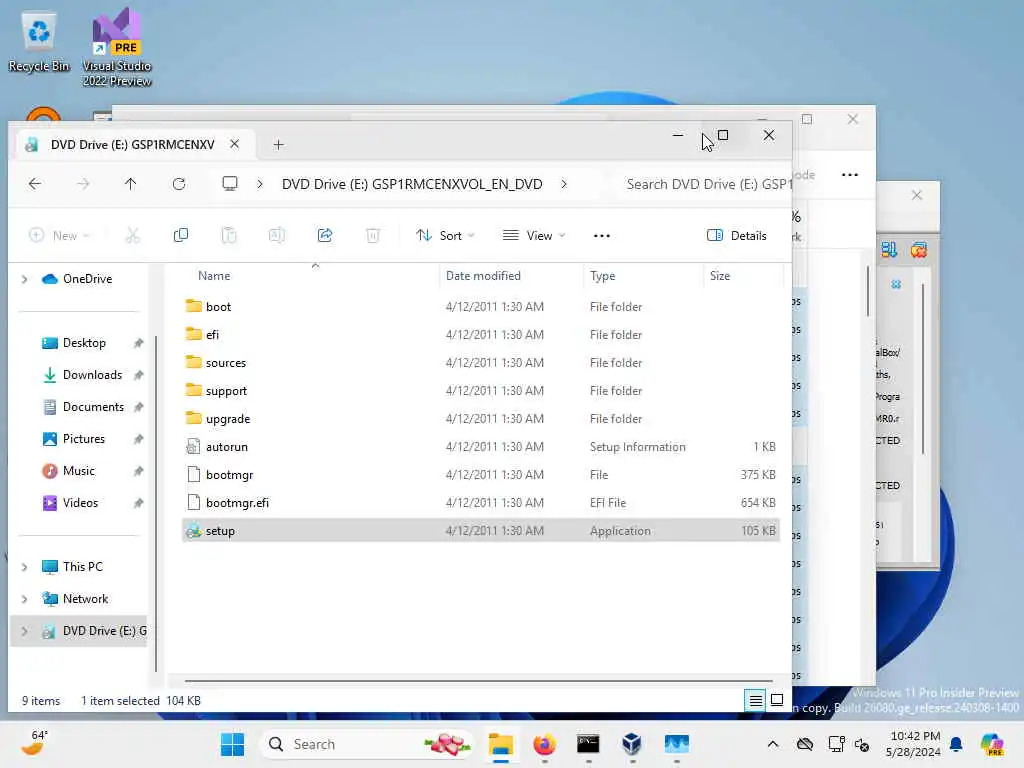Switch to the large thumbnails view icon in the status bar
Screen dimensions: 1024x768
tap(777, 701)
